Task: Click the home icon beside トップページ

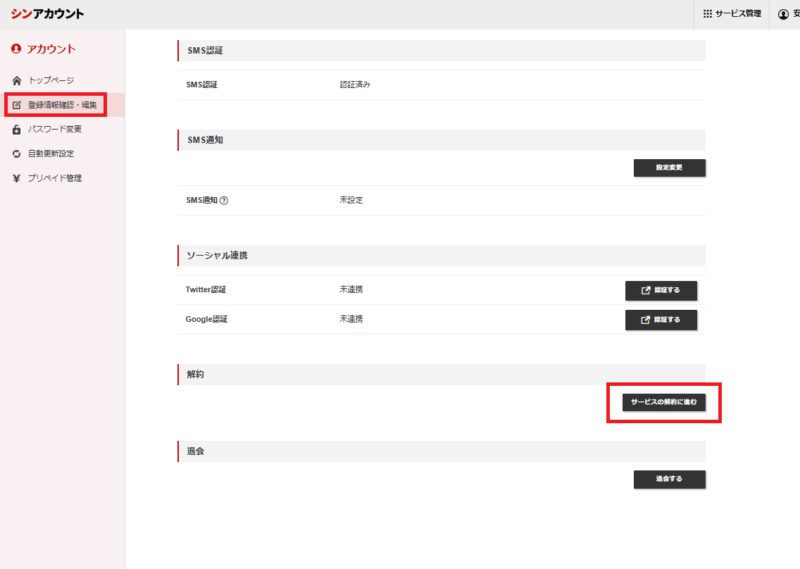Action: tap(16, 80)
